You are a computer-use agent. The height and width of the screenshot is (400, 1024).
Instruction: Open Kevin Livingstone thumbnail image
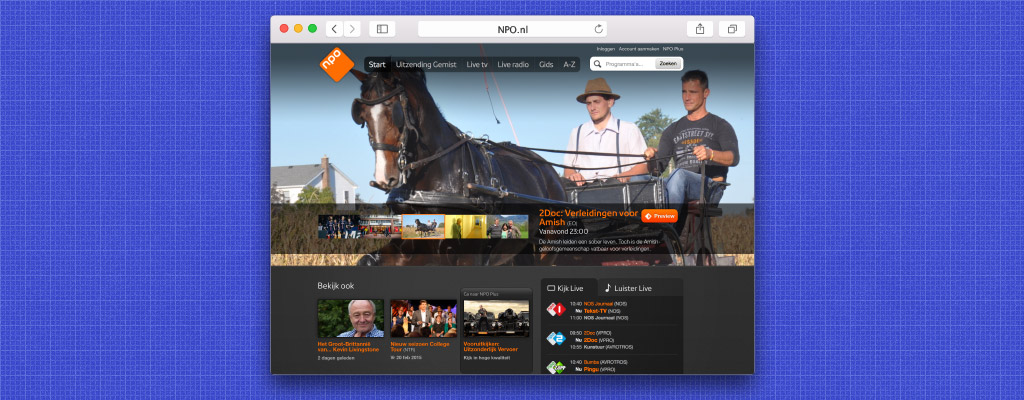351,318
